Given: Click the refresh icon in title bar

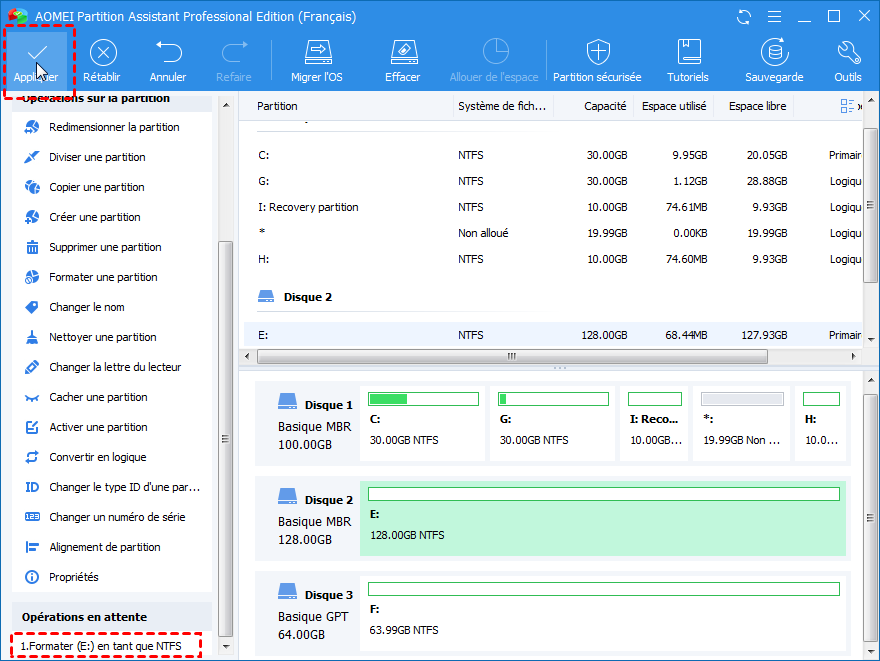Looking at the screenshot, I should pyautogui.click(x=744, y=17).
